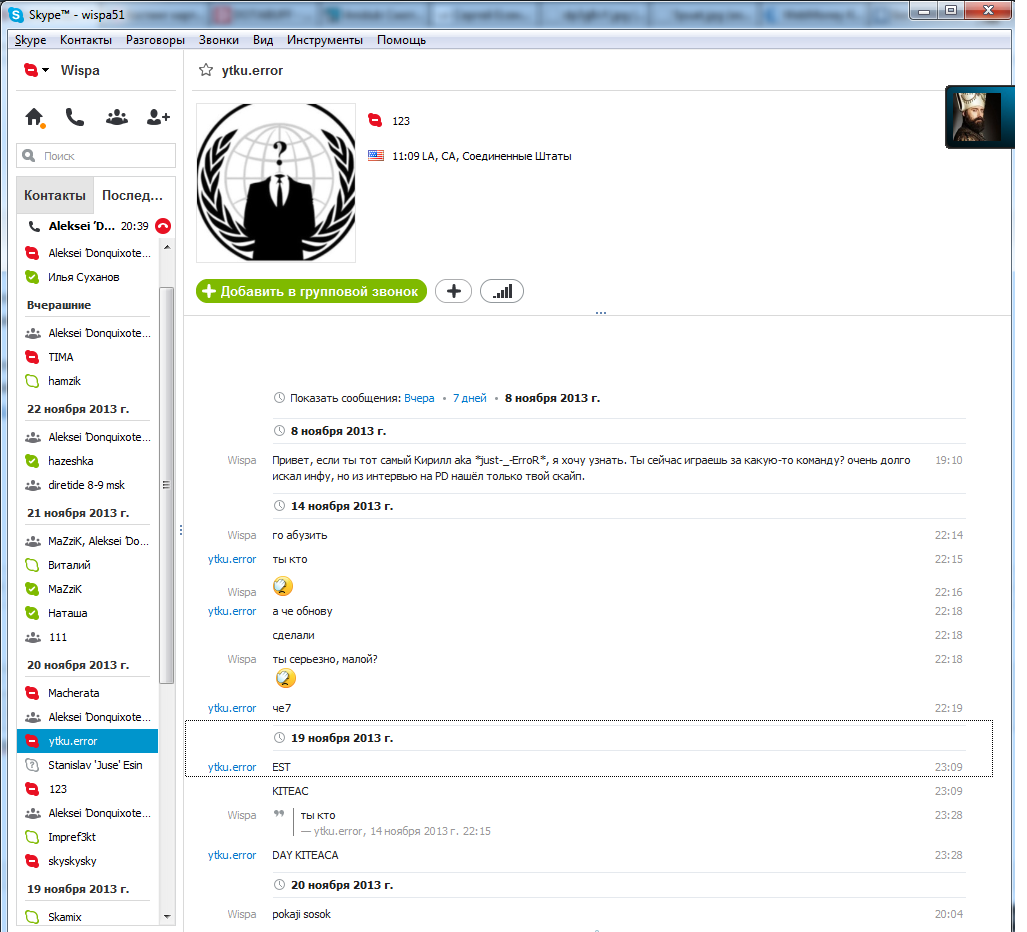Open the Wispa status dropdown arrow
This screenshot has width=1027, height=932.
46,71
